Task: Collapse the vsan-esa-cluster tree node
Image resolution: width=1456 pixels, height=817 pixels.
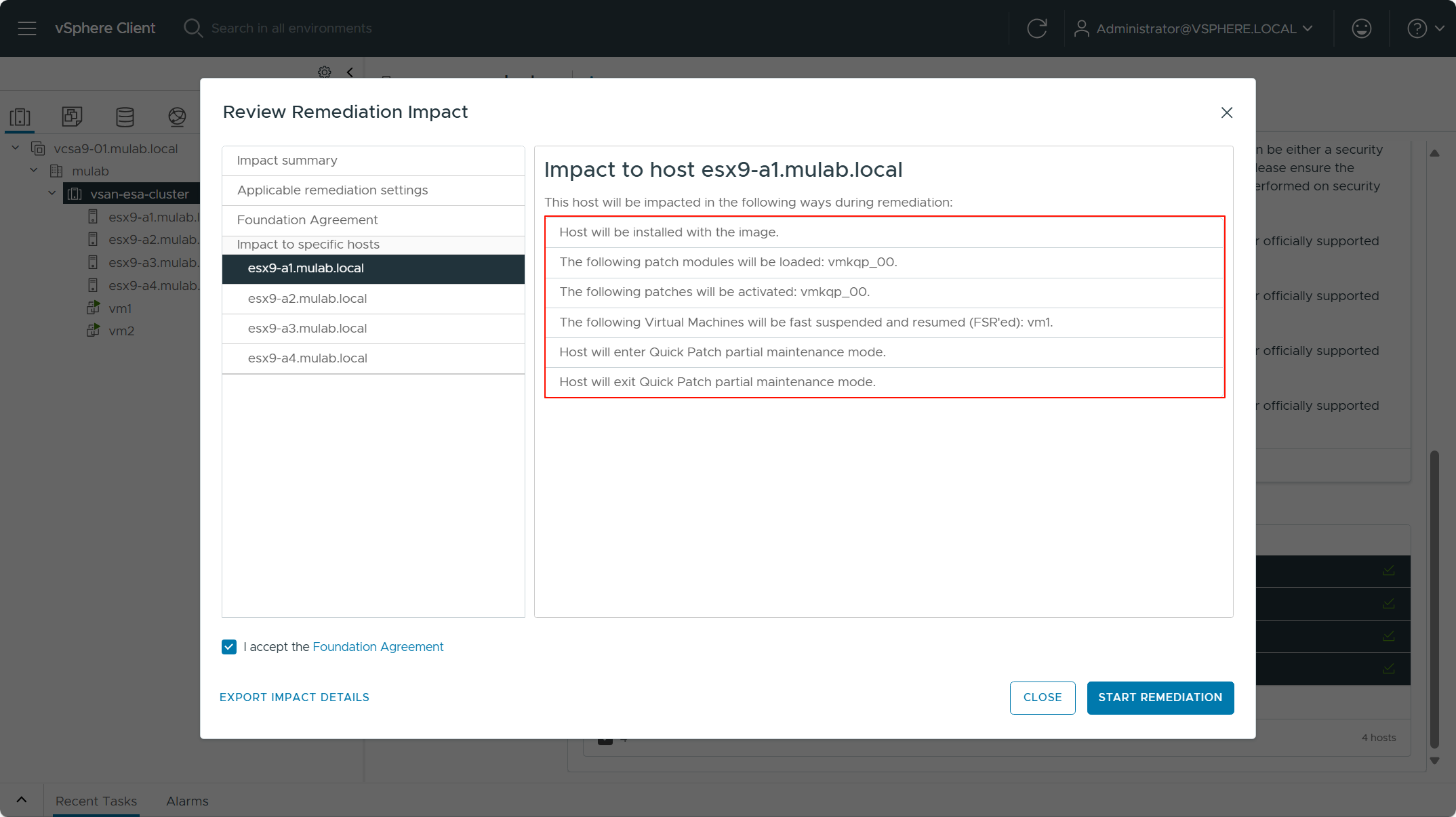Action: point(52,194)
